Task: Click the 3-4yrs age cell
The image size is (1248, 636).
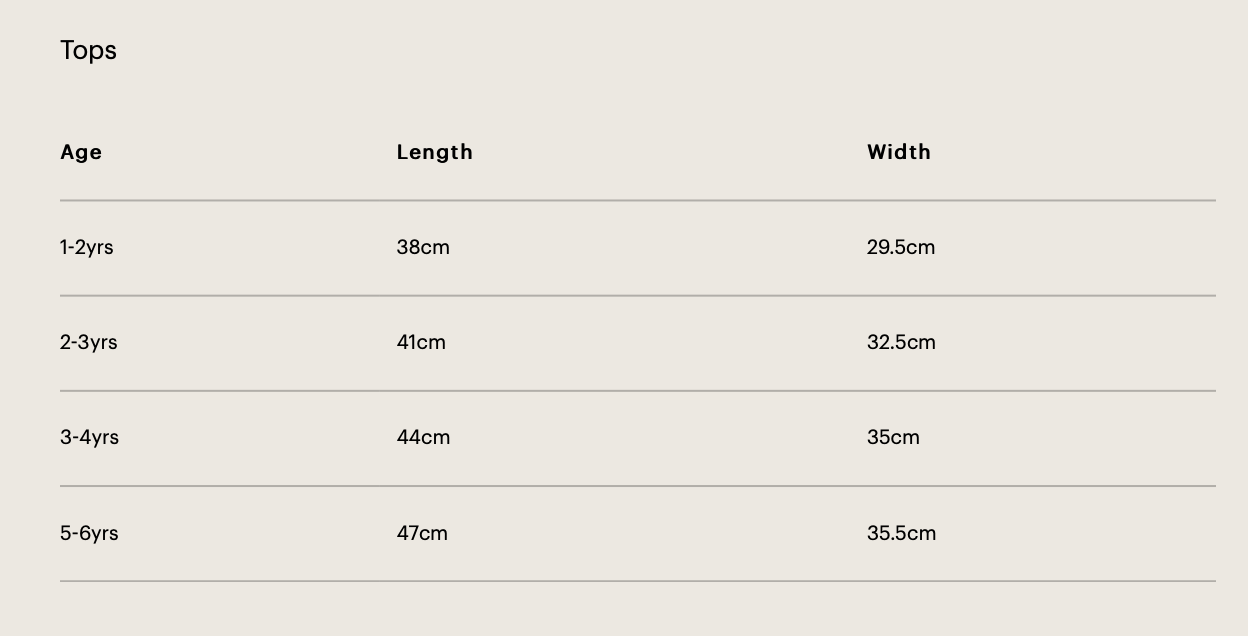Action: pyautogui.click(x=89, y=437)
